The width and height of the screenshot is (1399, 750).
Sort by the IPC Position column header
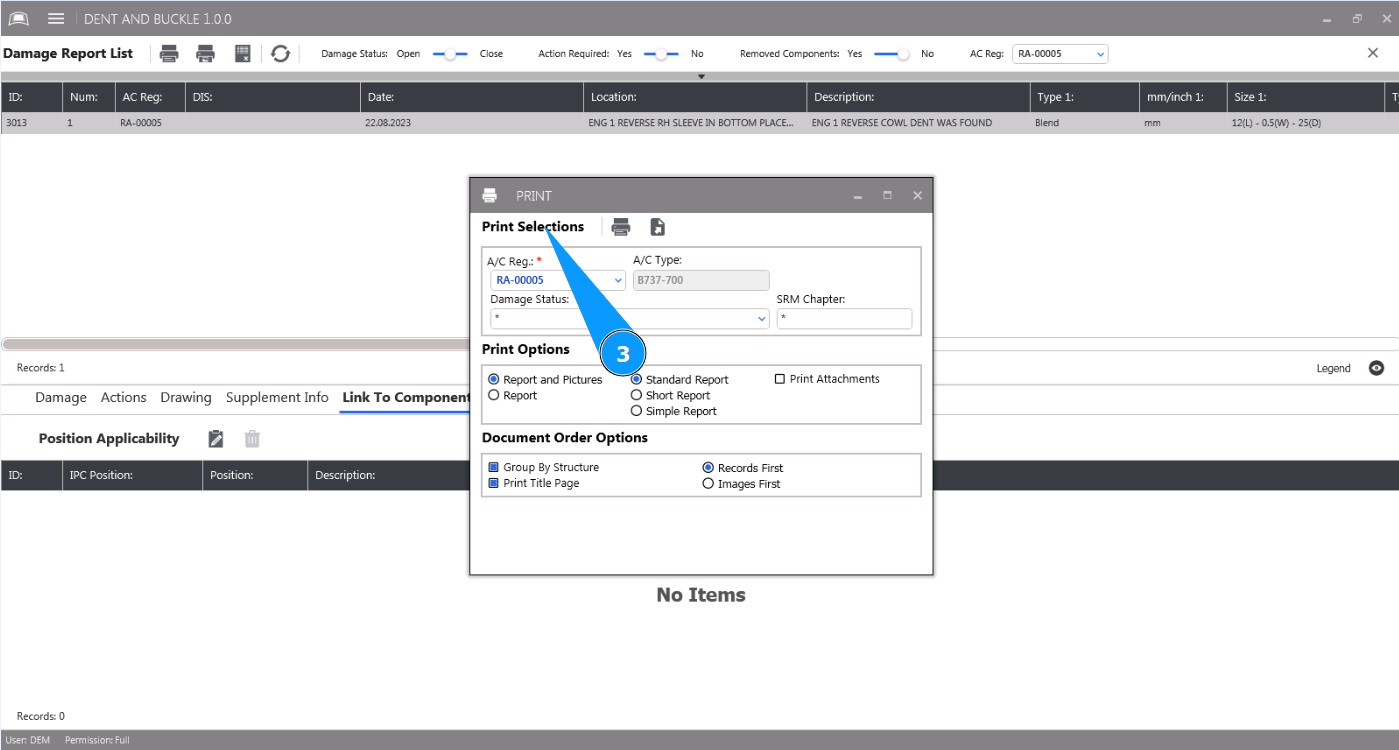(132, 475)
